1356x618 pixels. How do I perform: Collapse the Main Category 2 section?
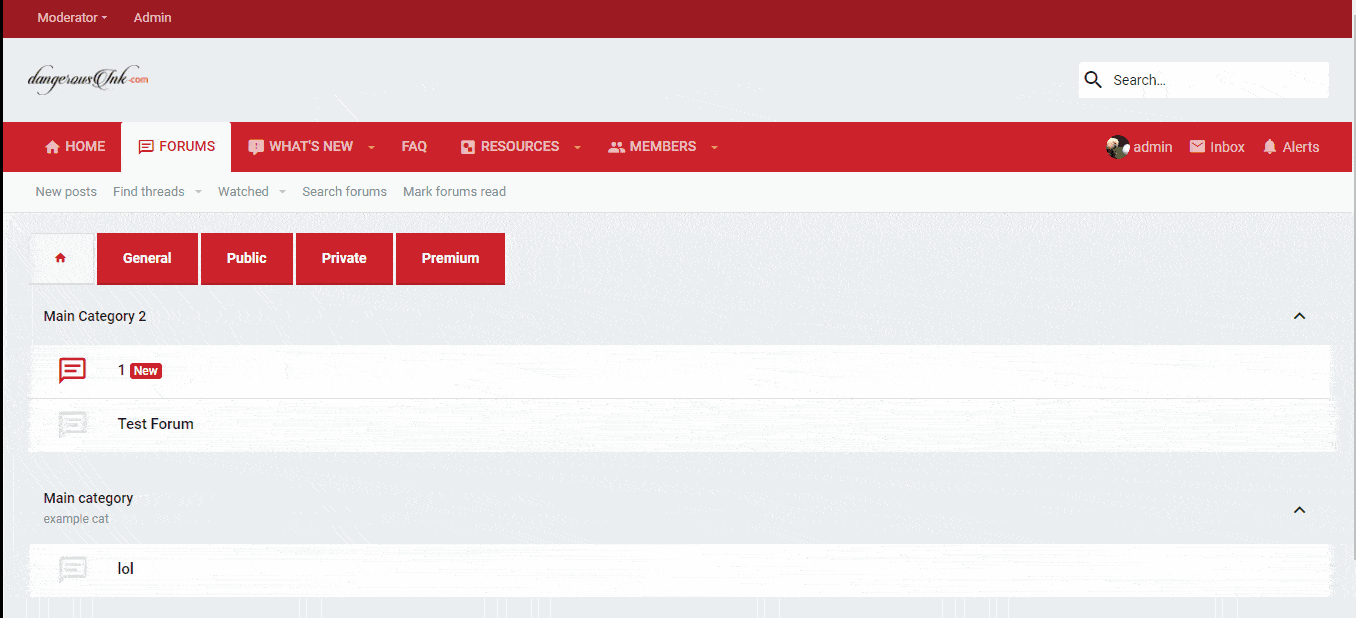(x=1299, y=316)
